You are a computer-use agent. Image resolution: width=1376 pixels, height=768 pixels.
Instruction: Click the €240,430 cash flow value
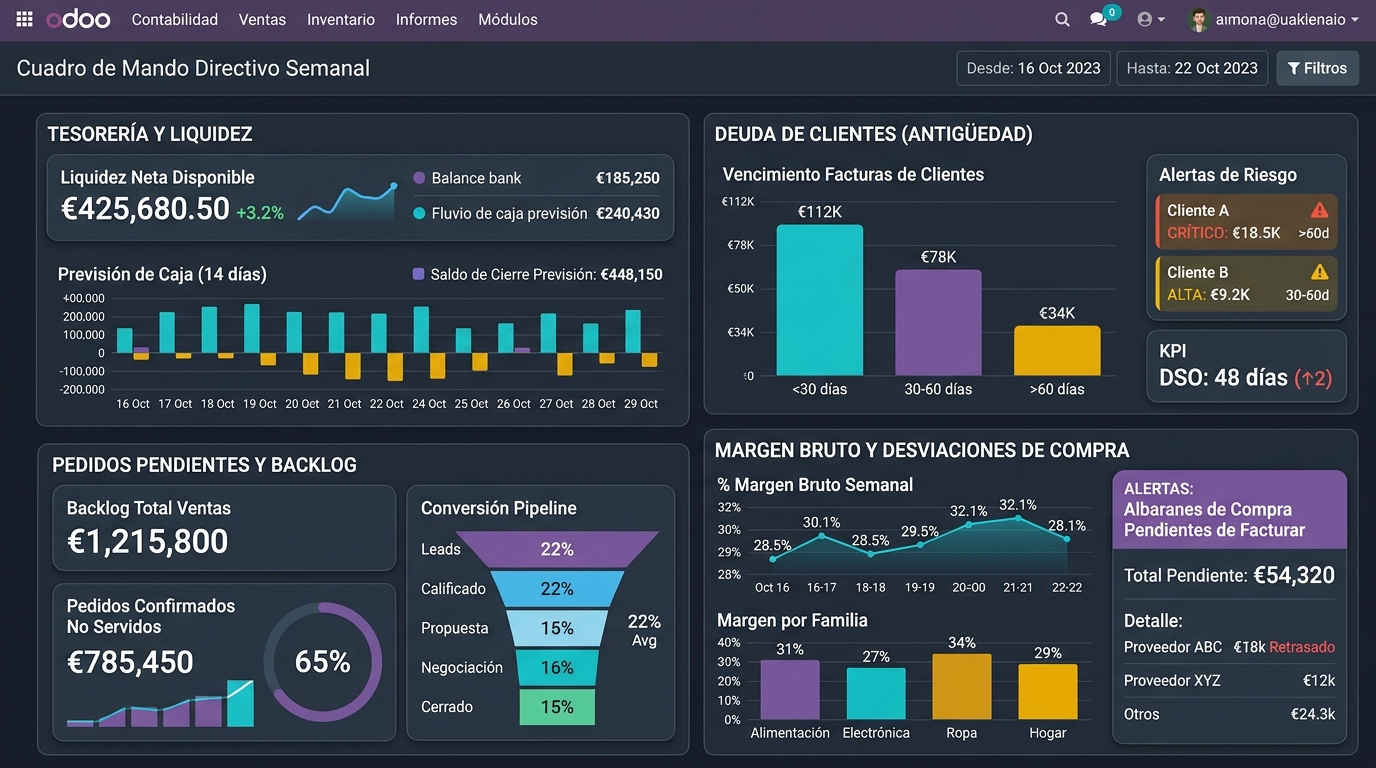(x=628, y=213)
